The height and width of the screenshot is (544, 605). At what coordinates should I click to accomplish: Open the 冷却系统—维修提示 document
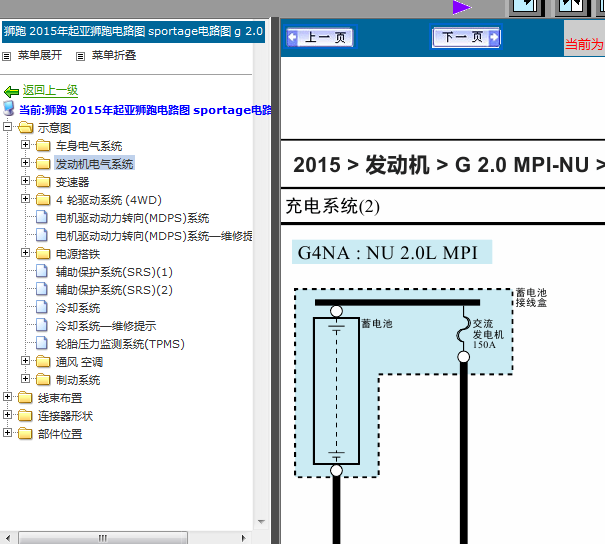coord(106,326)
